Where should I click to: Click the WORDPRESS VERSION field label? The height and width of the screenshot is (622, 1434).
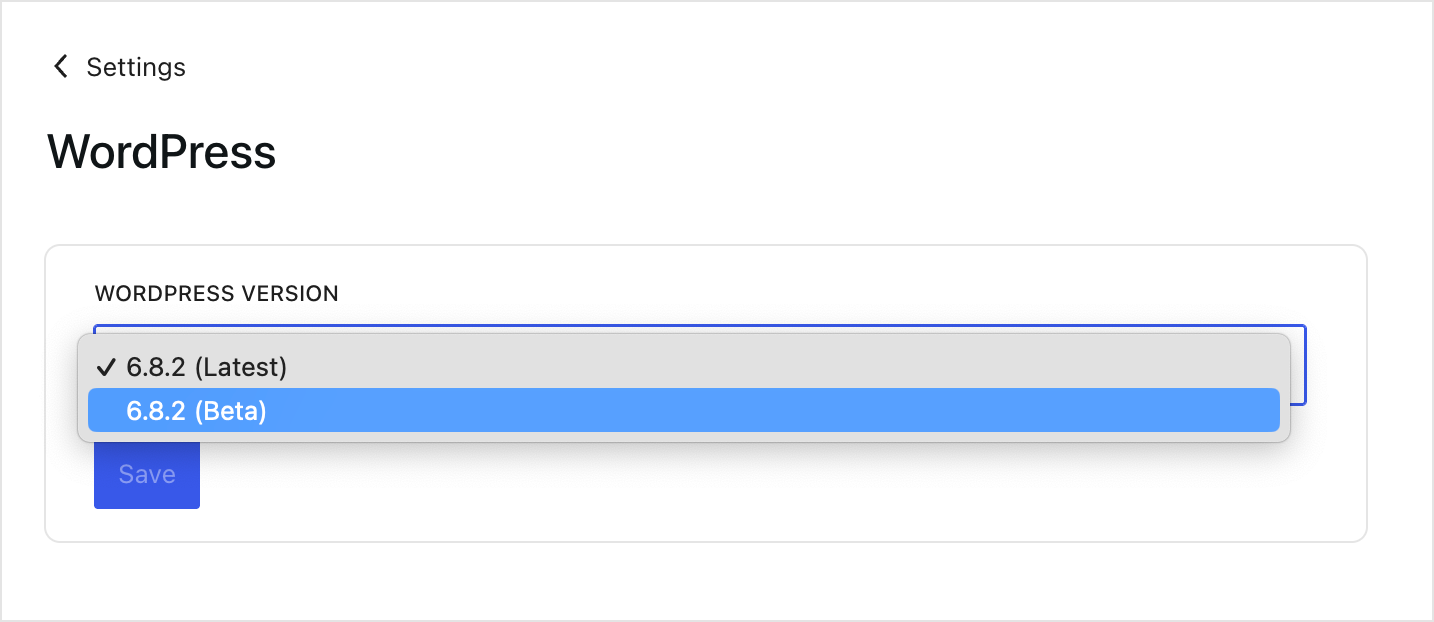[216, 293]
